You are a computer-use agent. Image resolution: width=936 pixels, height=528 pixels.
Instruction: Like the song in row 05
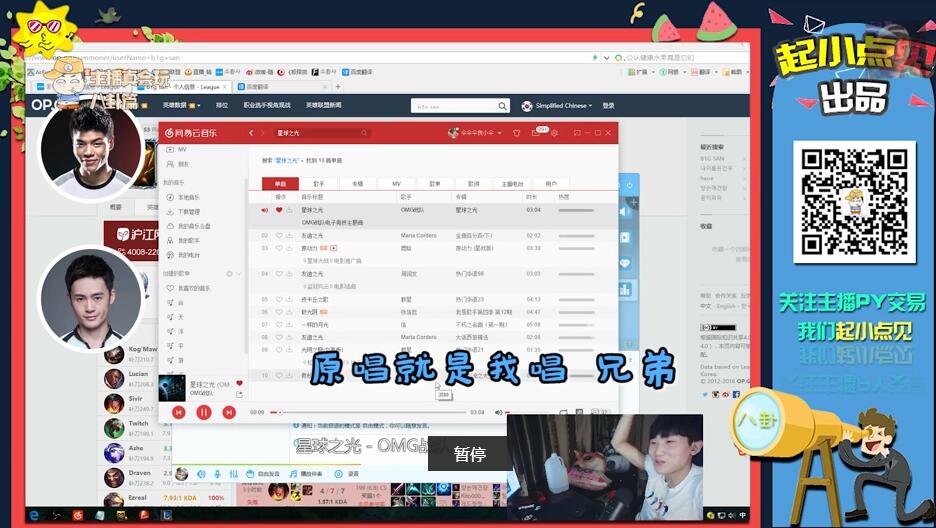point(279,299)
